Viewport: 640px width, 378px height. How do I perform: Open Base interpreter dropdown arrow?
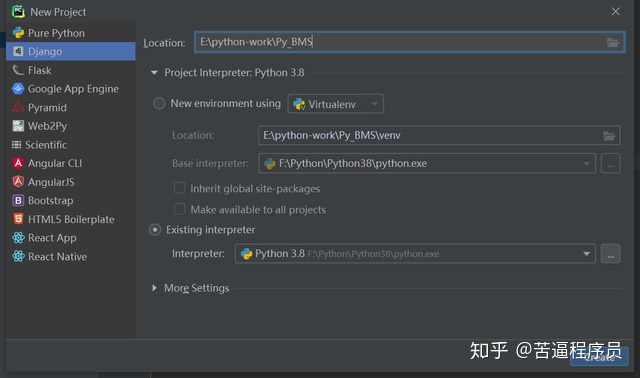pyautogui.click(x=587, y=164)
